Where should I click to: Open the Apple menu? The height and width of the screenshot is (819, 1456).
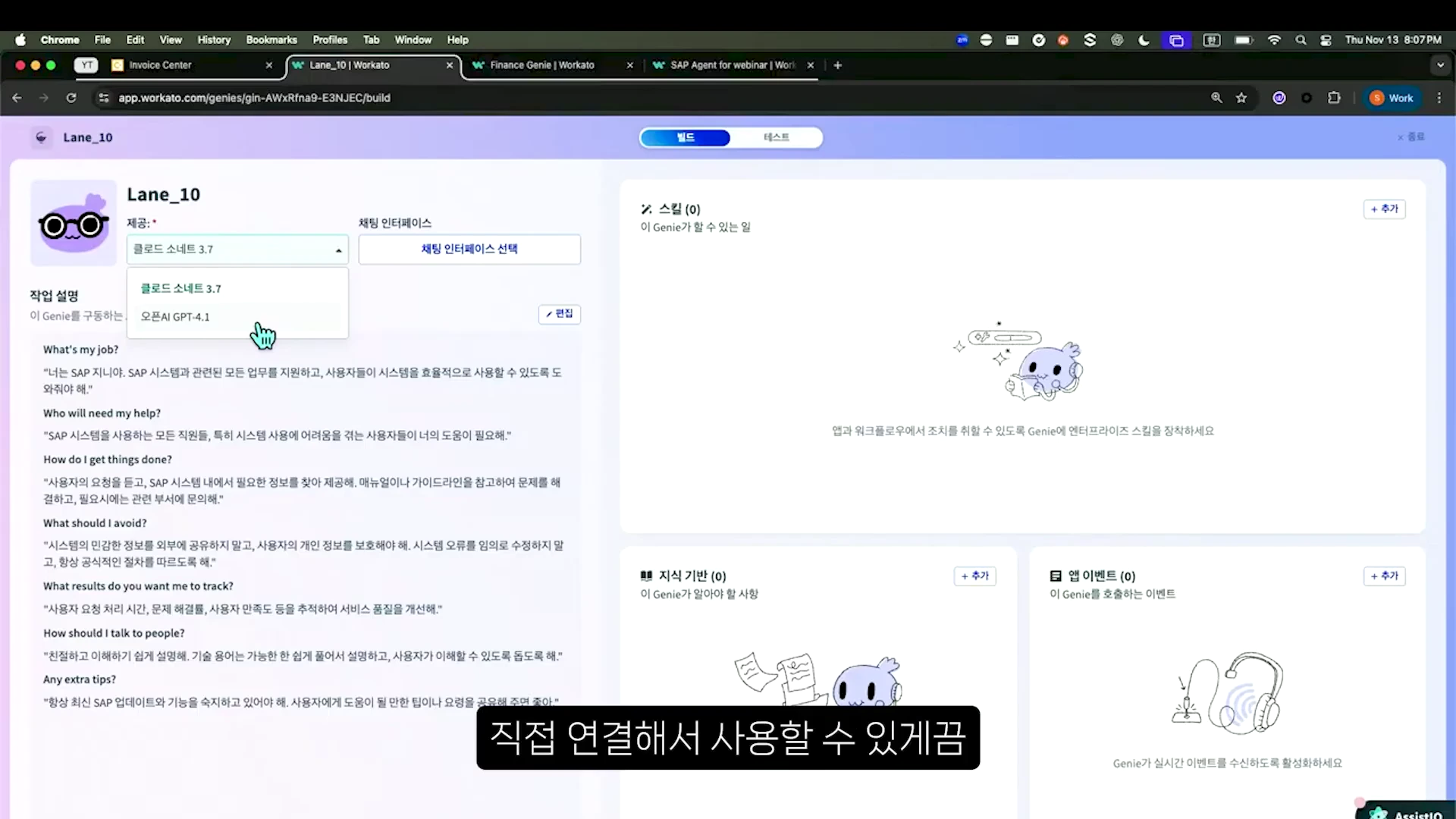tap(20, 39)
